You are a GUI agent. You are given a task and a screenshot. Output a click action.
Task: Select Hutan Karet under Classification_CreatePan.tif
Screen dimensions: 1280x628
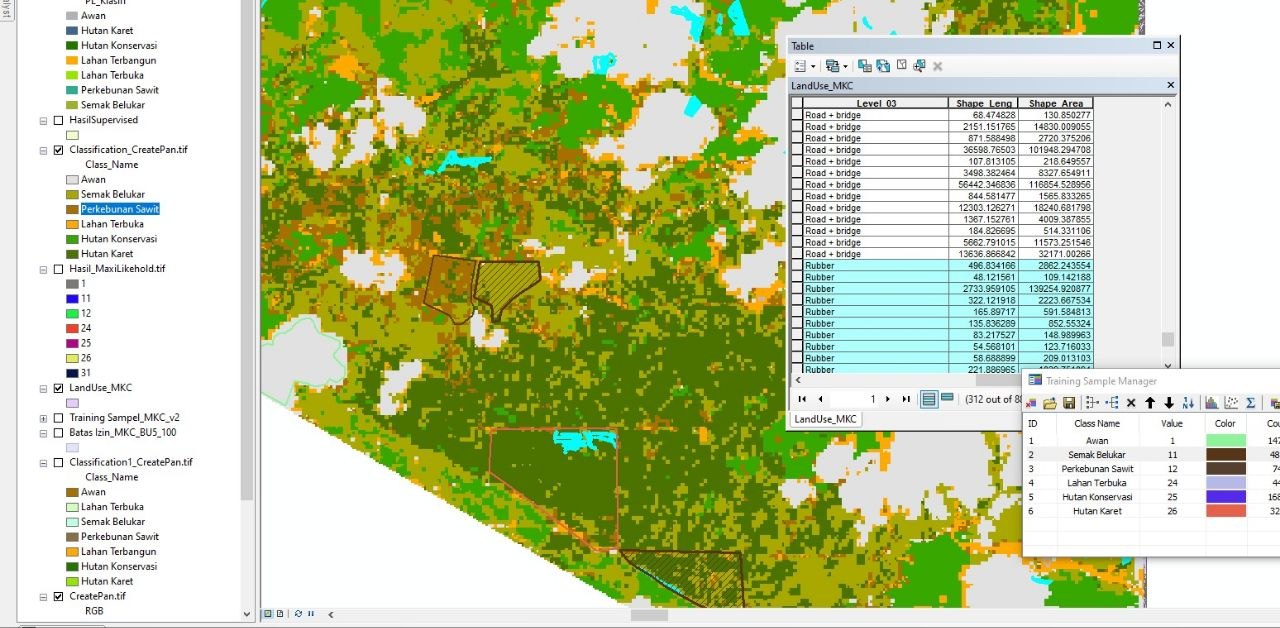pos(107,254)
